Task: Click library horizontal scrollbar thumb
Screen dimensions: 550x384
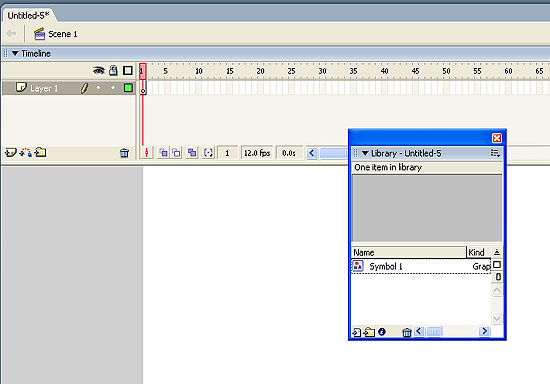Action: point(434,331)
